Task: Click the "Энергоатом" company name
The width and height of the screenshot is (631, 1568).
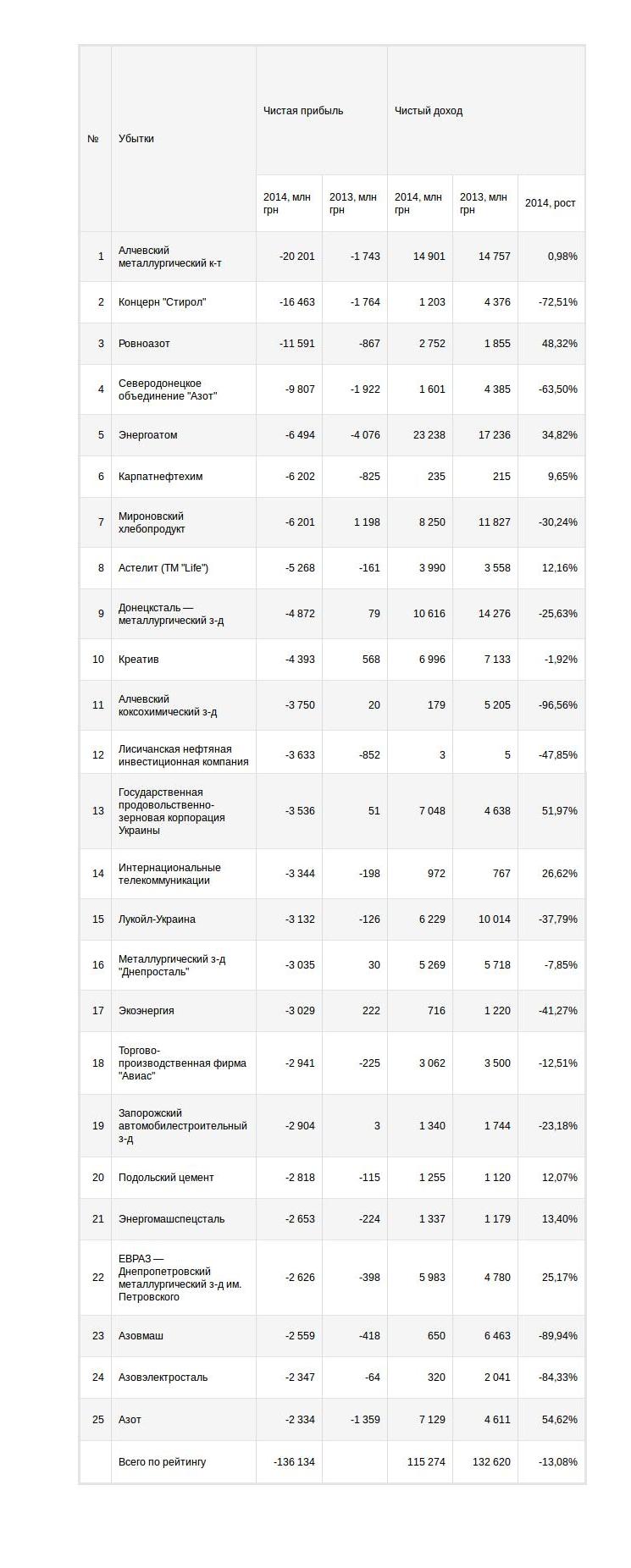Action: click(x=148, y=435)
